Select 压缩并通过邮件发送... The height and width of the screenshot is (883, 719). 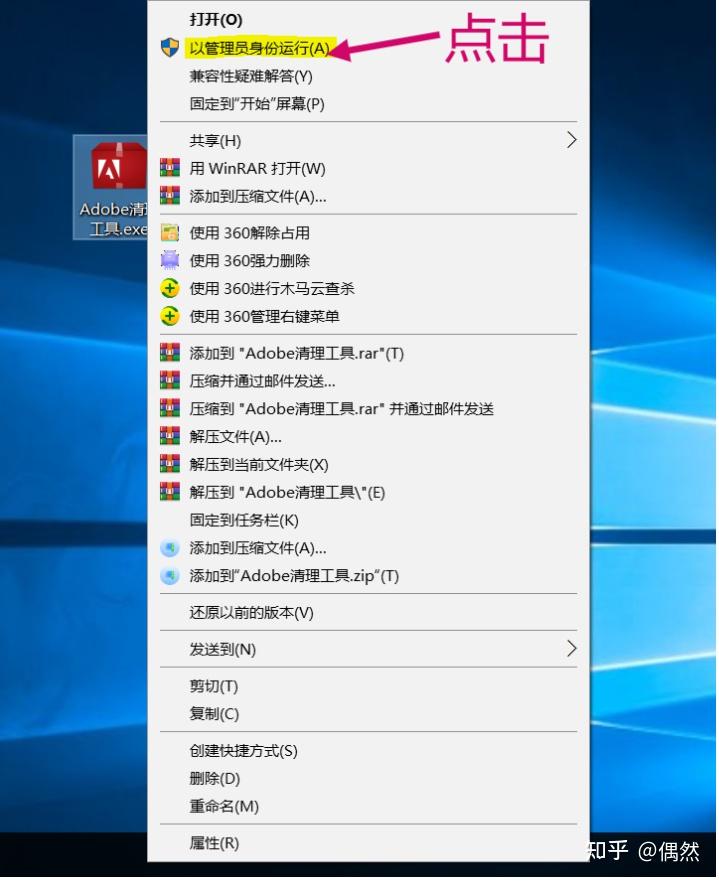coord(262,381)
